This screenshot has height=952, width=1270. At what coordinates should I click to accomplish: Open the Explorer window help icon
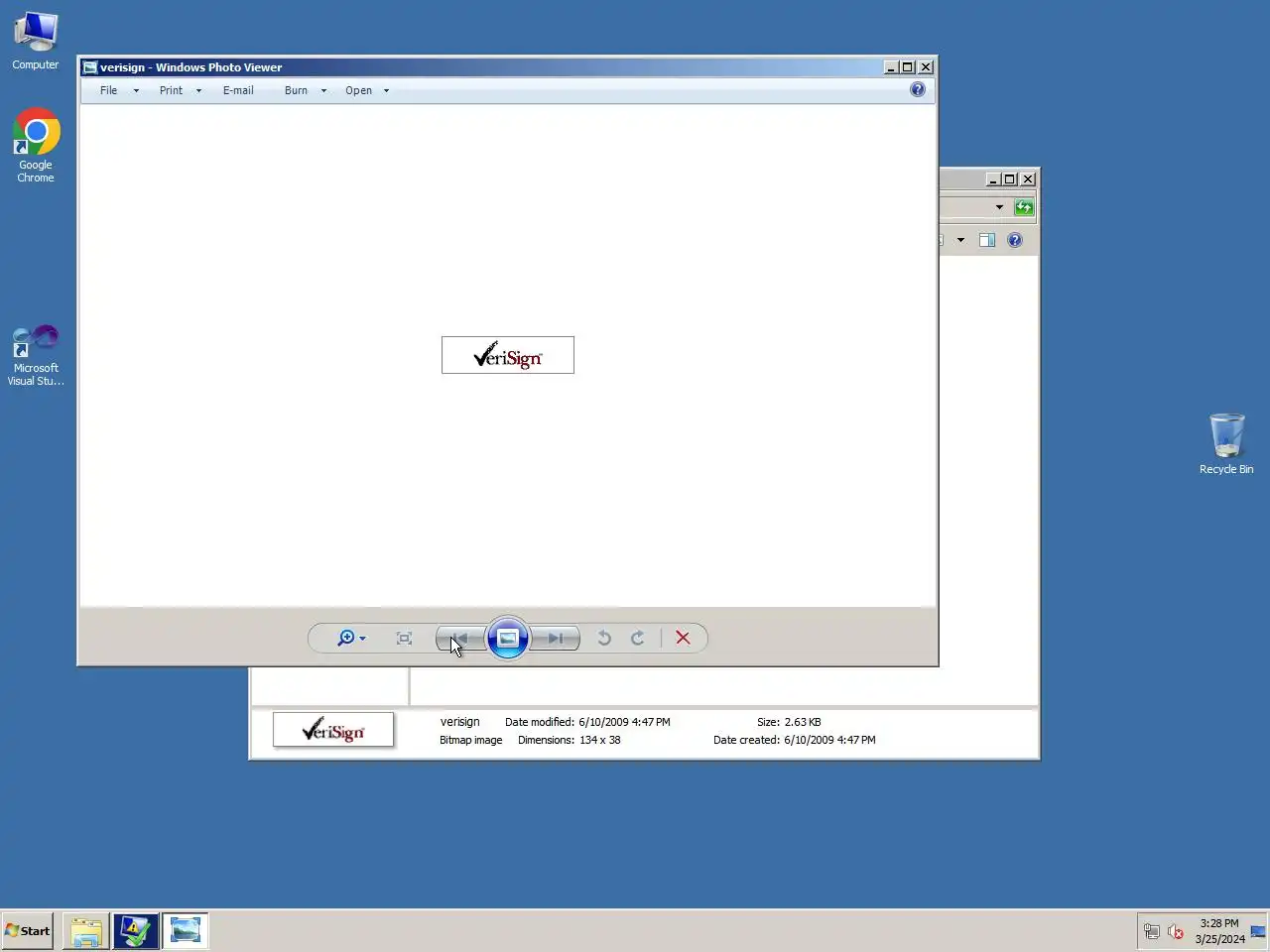coord(1015,240)
